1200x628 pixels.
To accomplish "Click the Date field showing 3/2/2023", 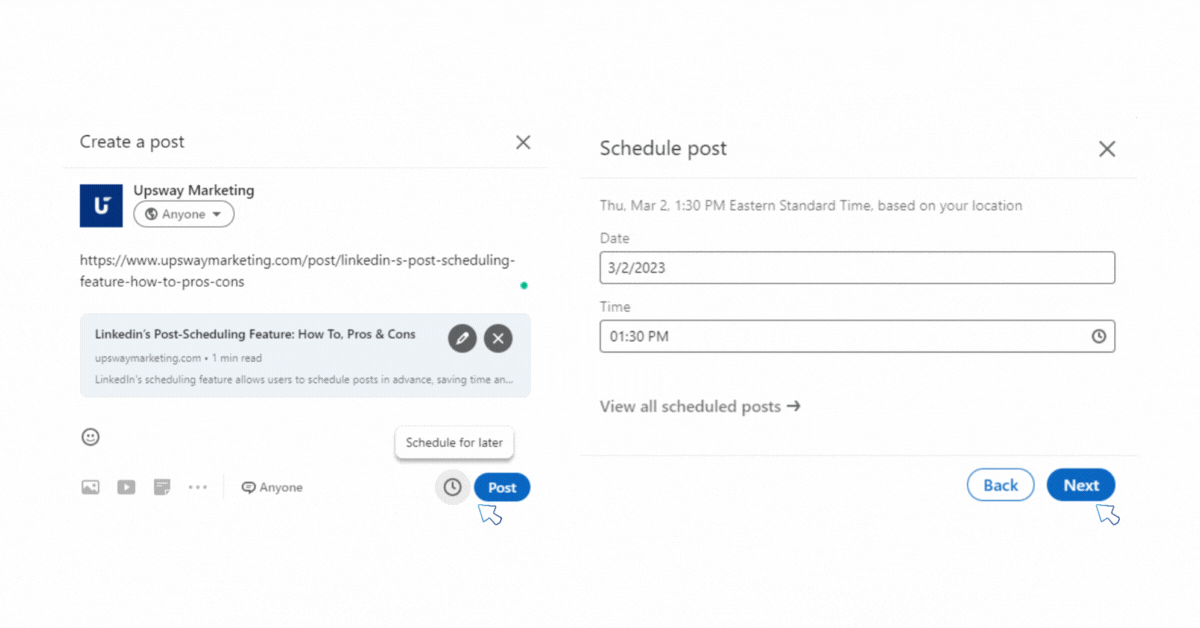I will tap(857, 268).
